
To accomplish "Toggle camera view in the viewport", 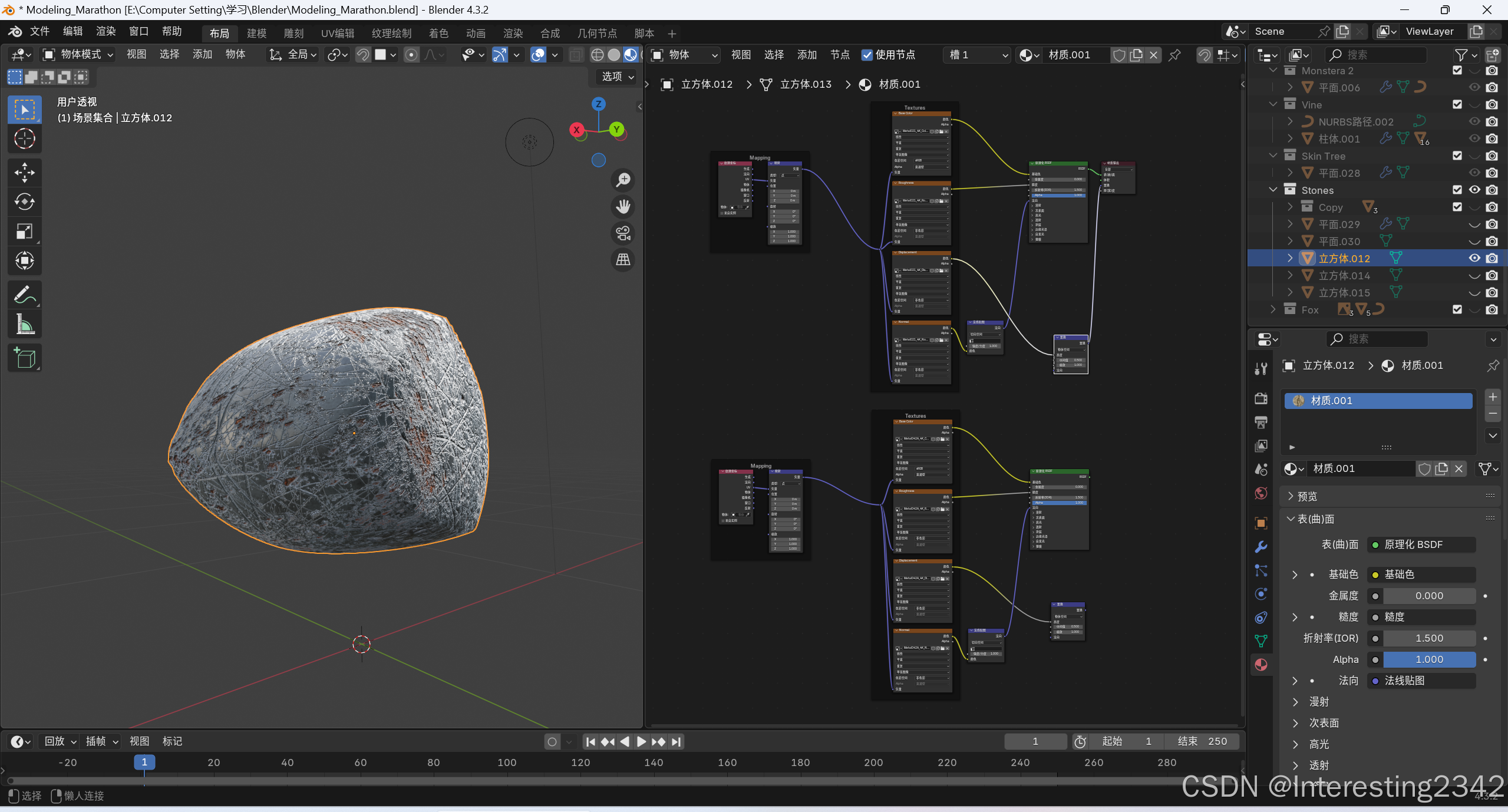I will [623, 233].
